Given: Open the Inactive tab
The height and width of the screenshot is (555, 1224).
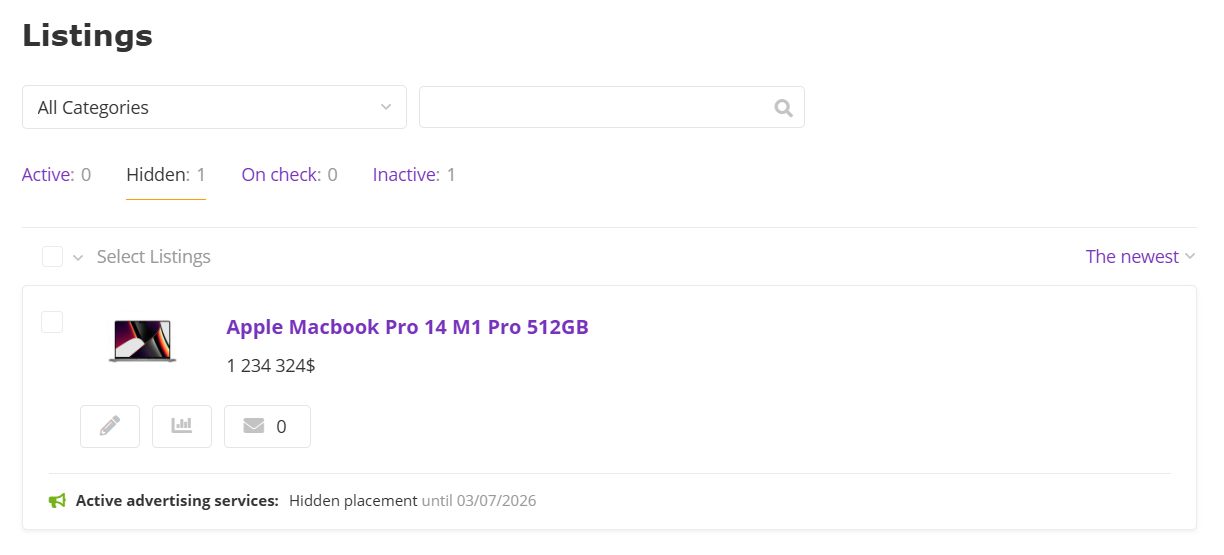Looking at the screenshot, I should pyautogui.click(x=414, y=175).
